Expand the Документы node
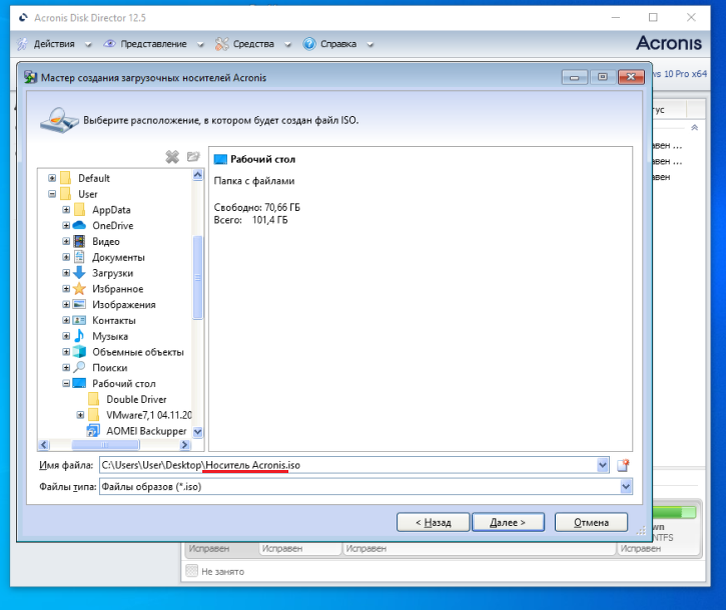 click(x=66, y=257)
